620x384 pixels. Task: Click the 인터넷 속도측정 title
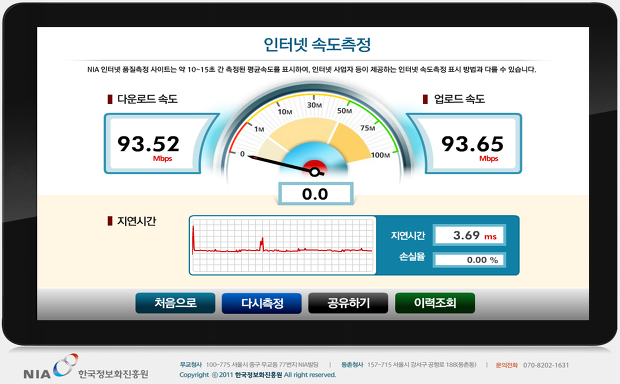point(317,44)
